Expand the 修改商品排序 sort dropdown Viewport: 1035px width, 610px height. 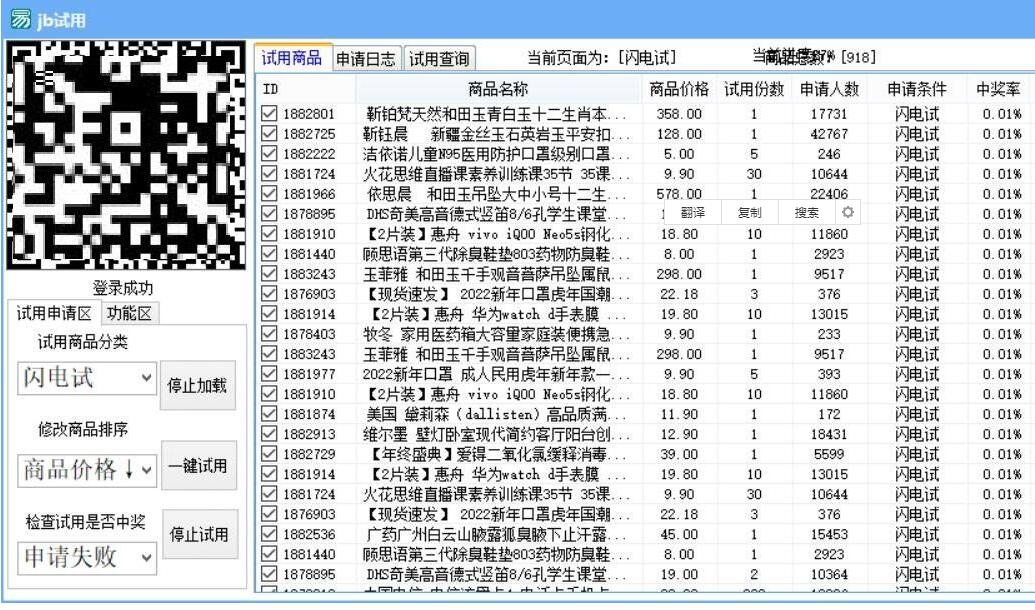pyautogui.click(x=87, y=470)
